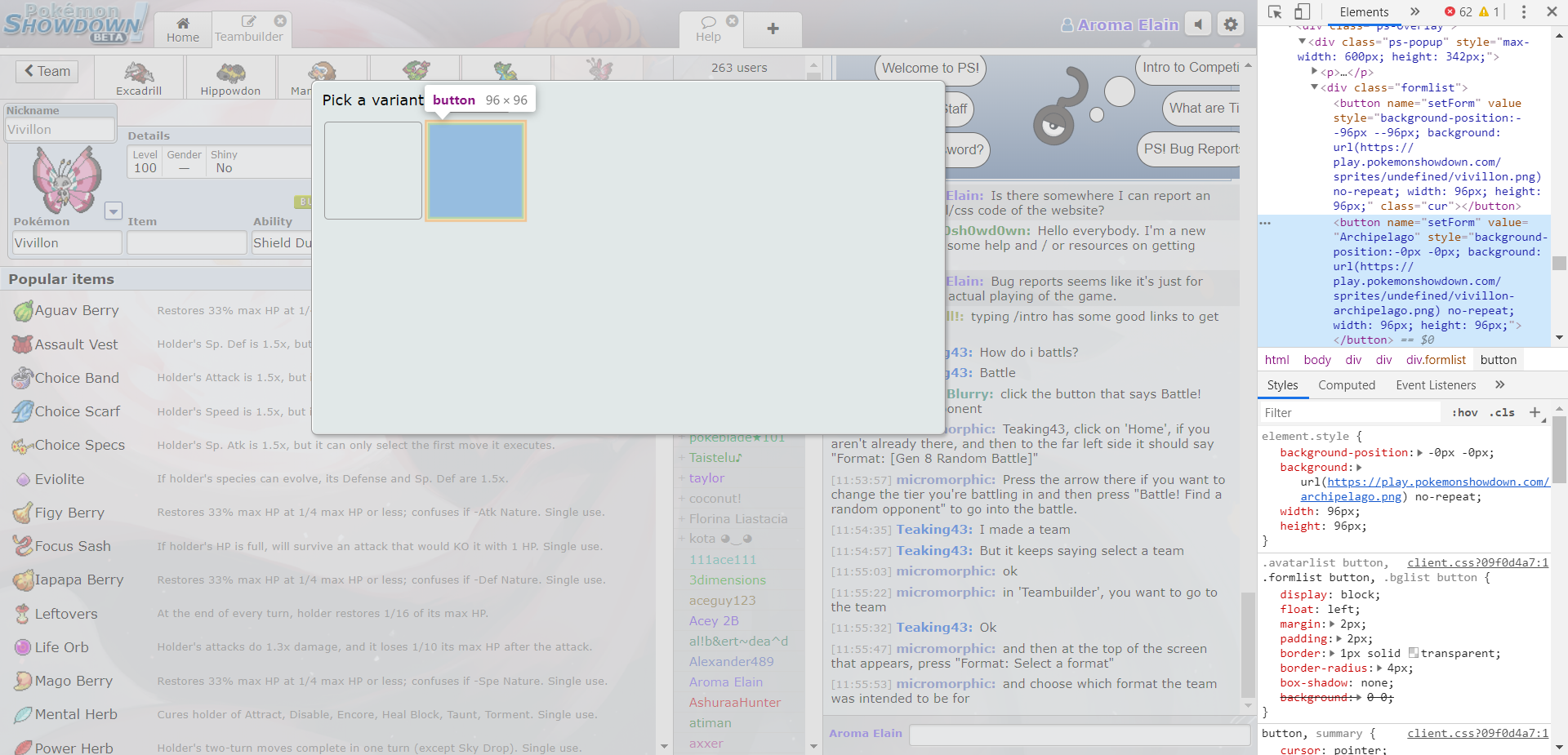Expand the ps-popup div node

coord(1302,42)
